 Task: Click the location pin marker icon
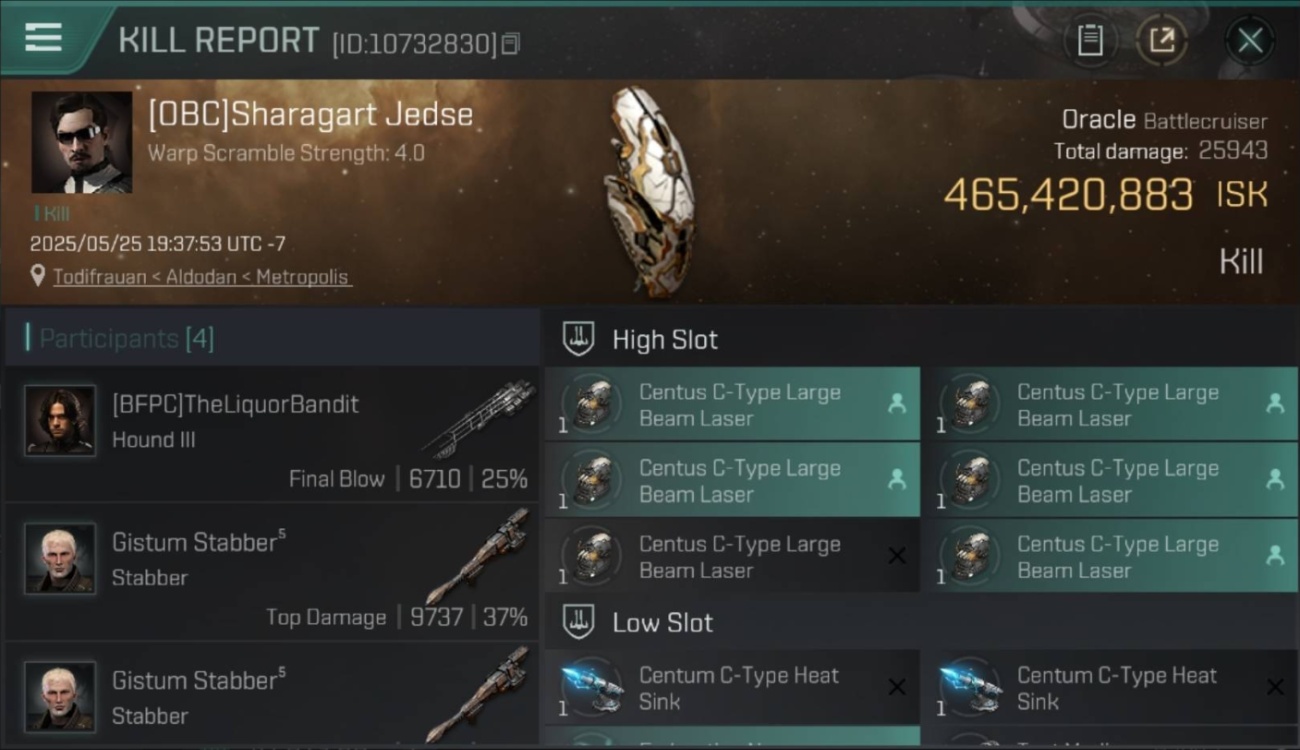[38, 276]
